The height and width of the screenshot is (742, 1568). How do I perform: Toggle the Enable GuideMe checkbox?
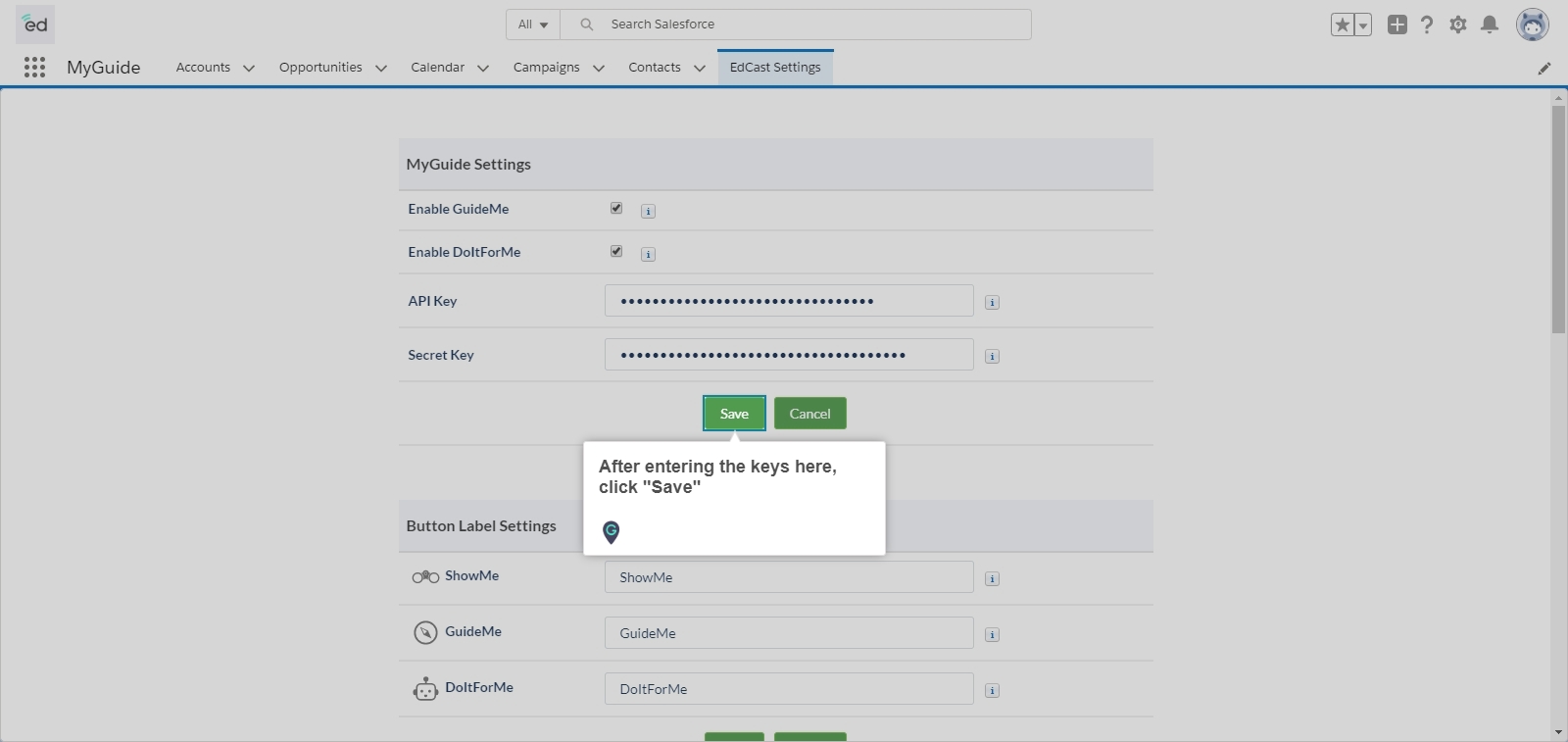616,208
